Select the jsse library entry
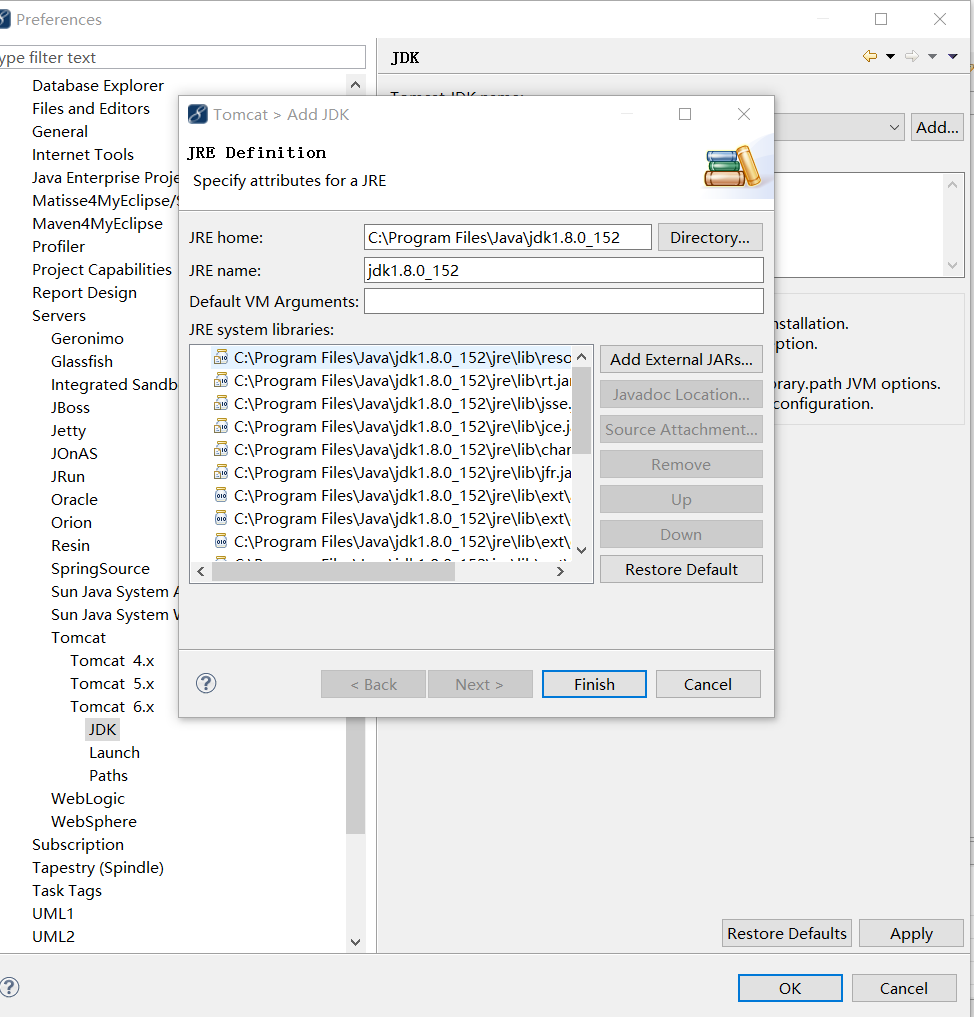Image resolution: width=974 pixels, height=1017 pixels. click(x=392, y=404)
